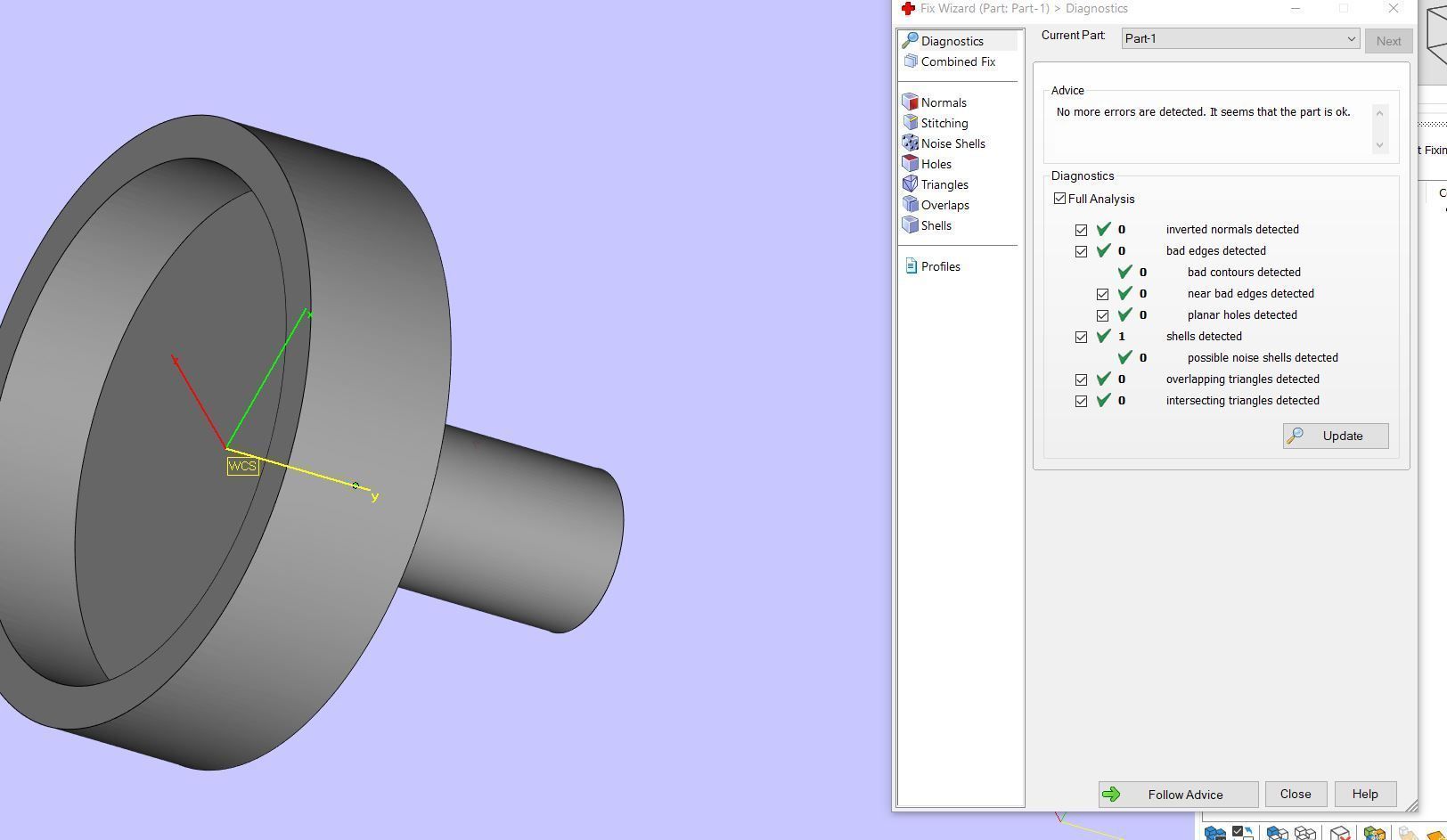
Task: Toggle the planar holes detected checkbox
Action: click(x=1102, y=315)
